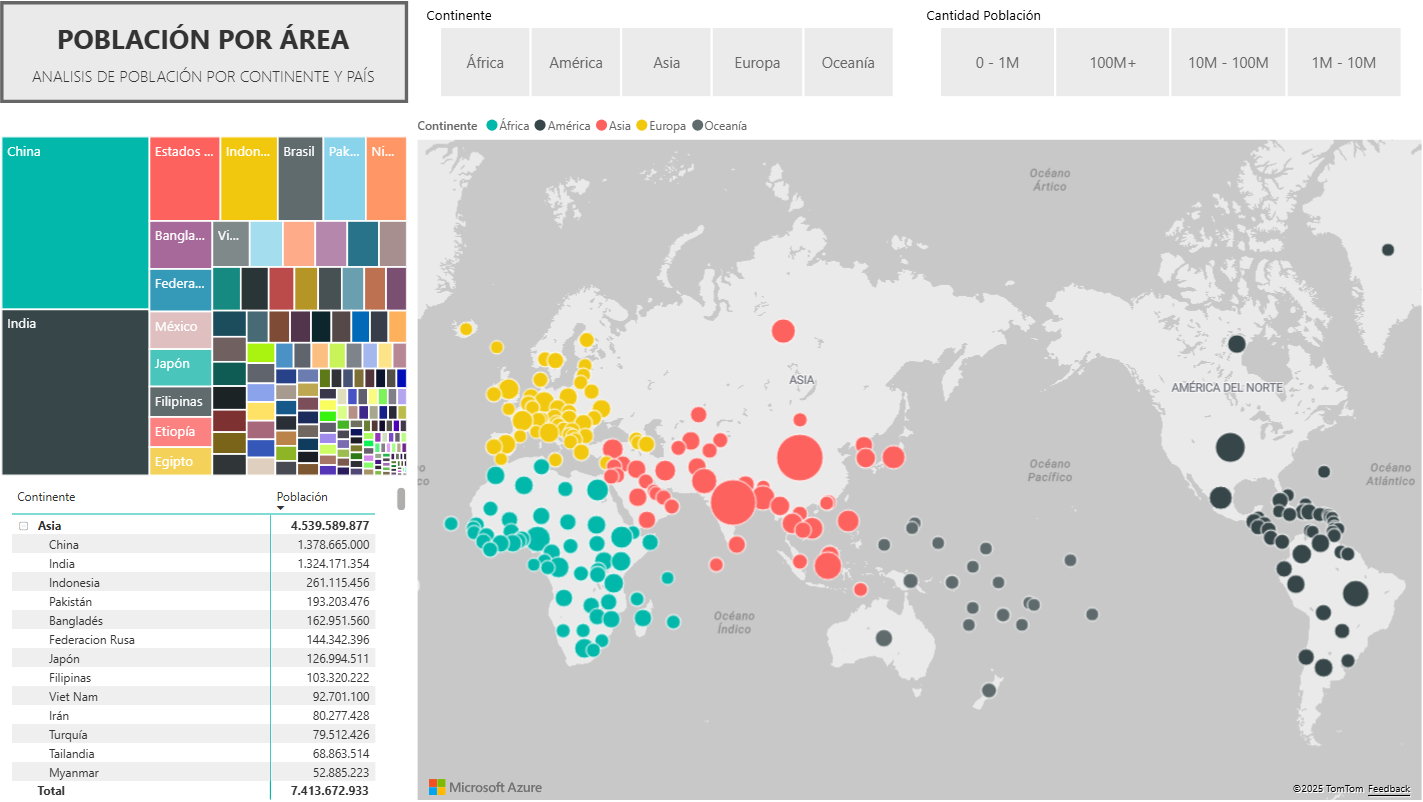This screenshot has width=1423, height=802.
Task: Select the 1M - 10M population range
Action: click(x=1343, y=62)
